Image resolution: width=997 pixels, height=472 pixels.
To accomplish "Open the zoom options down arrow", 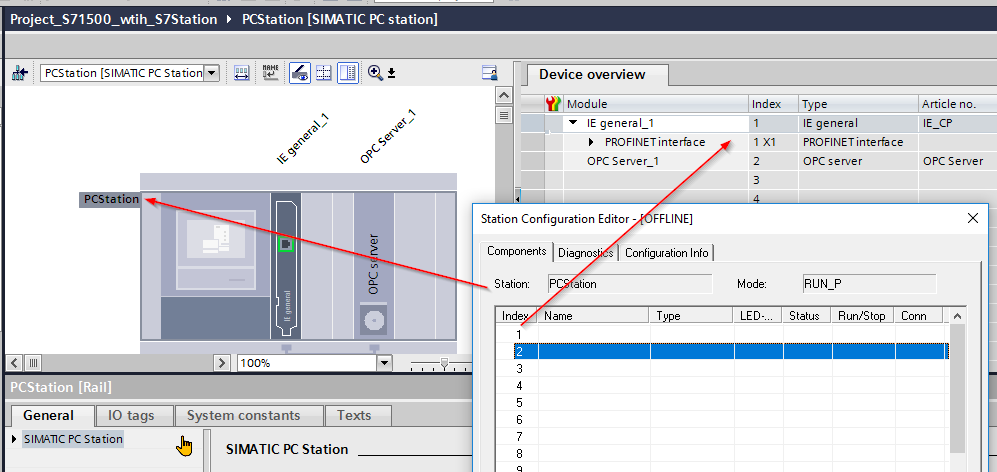I will [x=392, y=74].
